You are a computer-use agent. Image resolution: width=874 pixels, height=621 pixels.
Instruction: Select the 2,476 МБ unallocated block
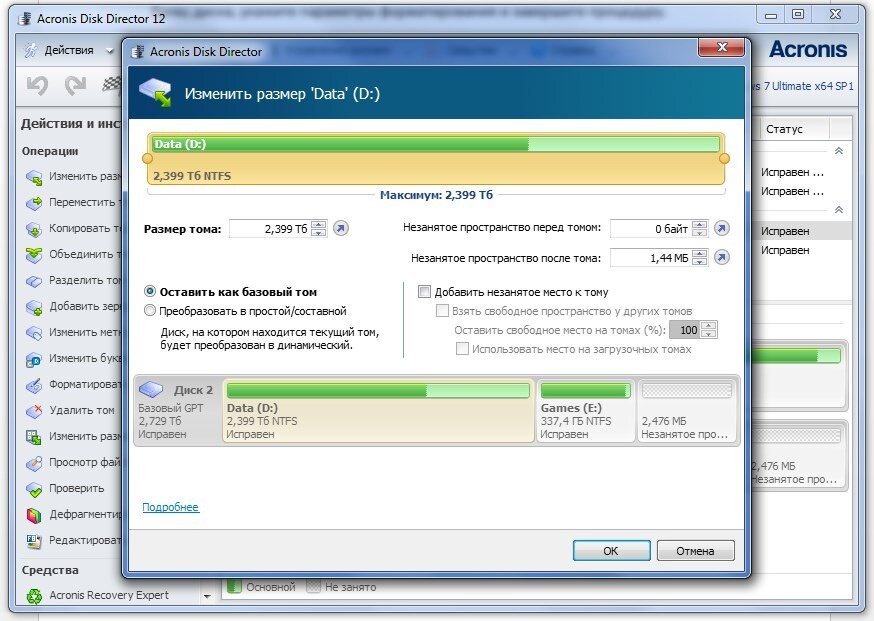(687, 411)
